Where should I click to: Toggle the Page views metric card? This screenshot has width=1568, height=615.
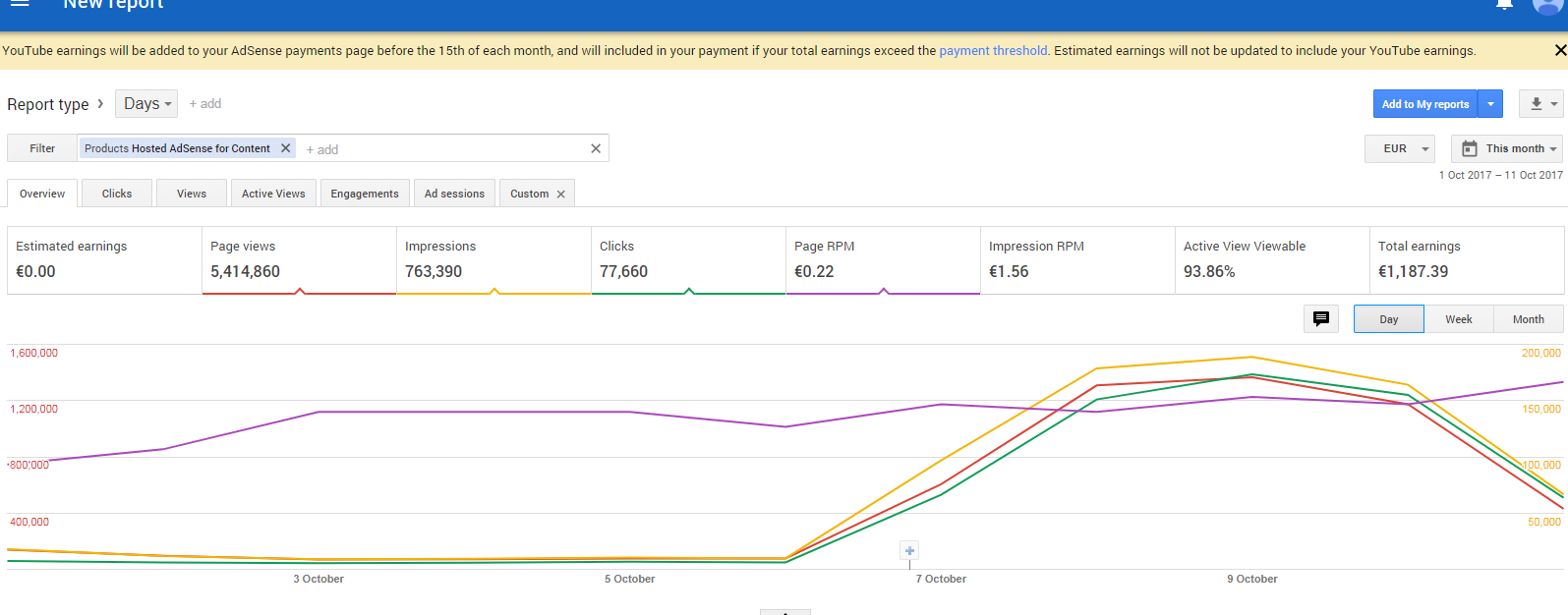[x=299, y=260]
